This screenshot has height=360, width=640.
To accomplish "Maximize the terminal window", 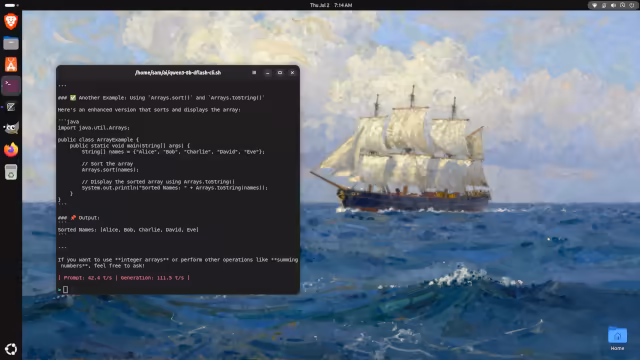I will (280, 73).
